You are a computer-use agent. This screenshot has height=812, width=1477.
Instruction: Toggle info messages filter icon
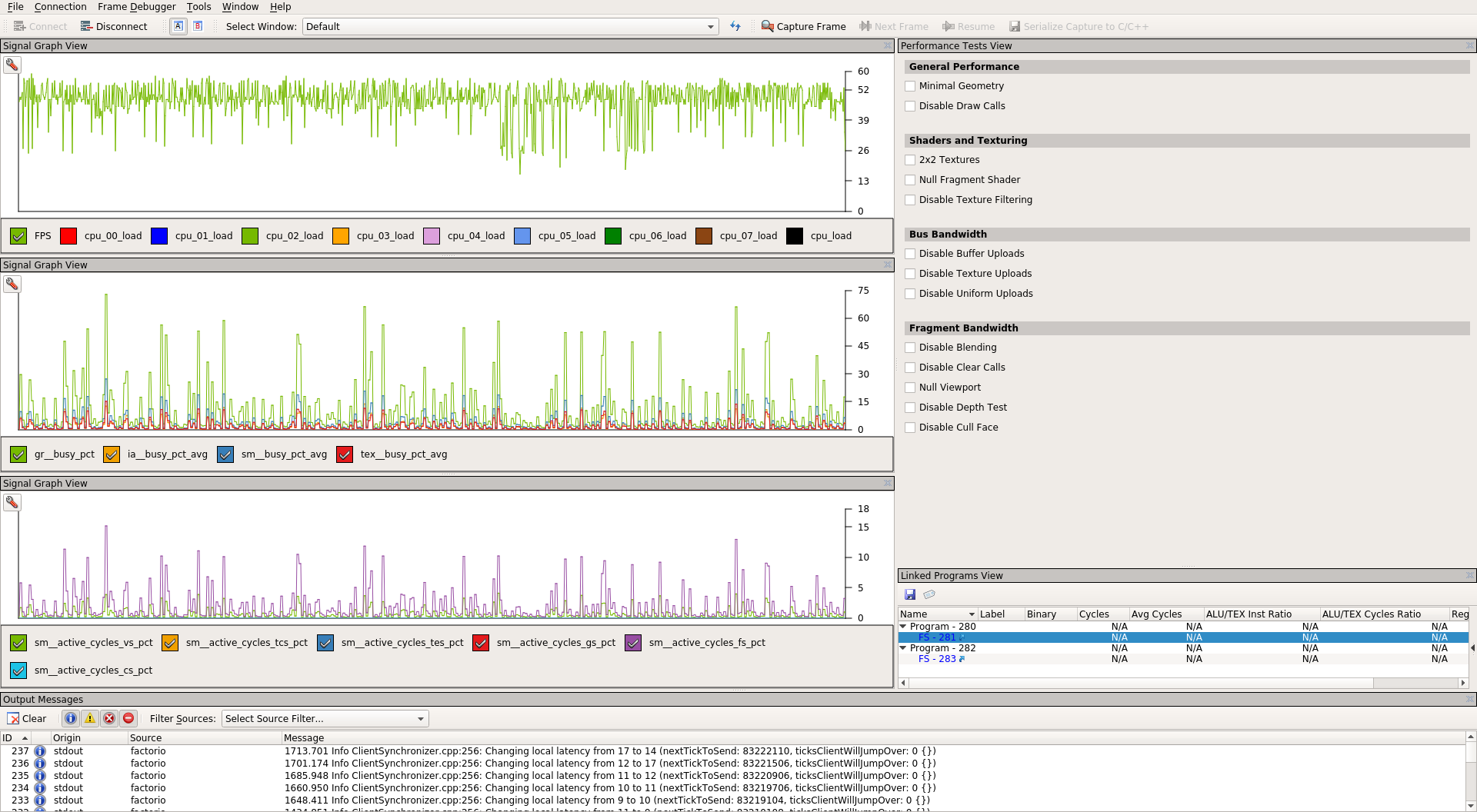click(x=71, y=718)
